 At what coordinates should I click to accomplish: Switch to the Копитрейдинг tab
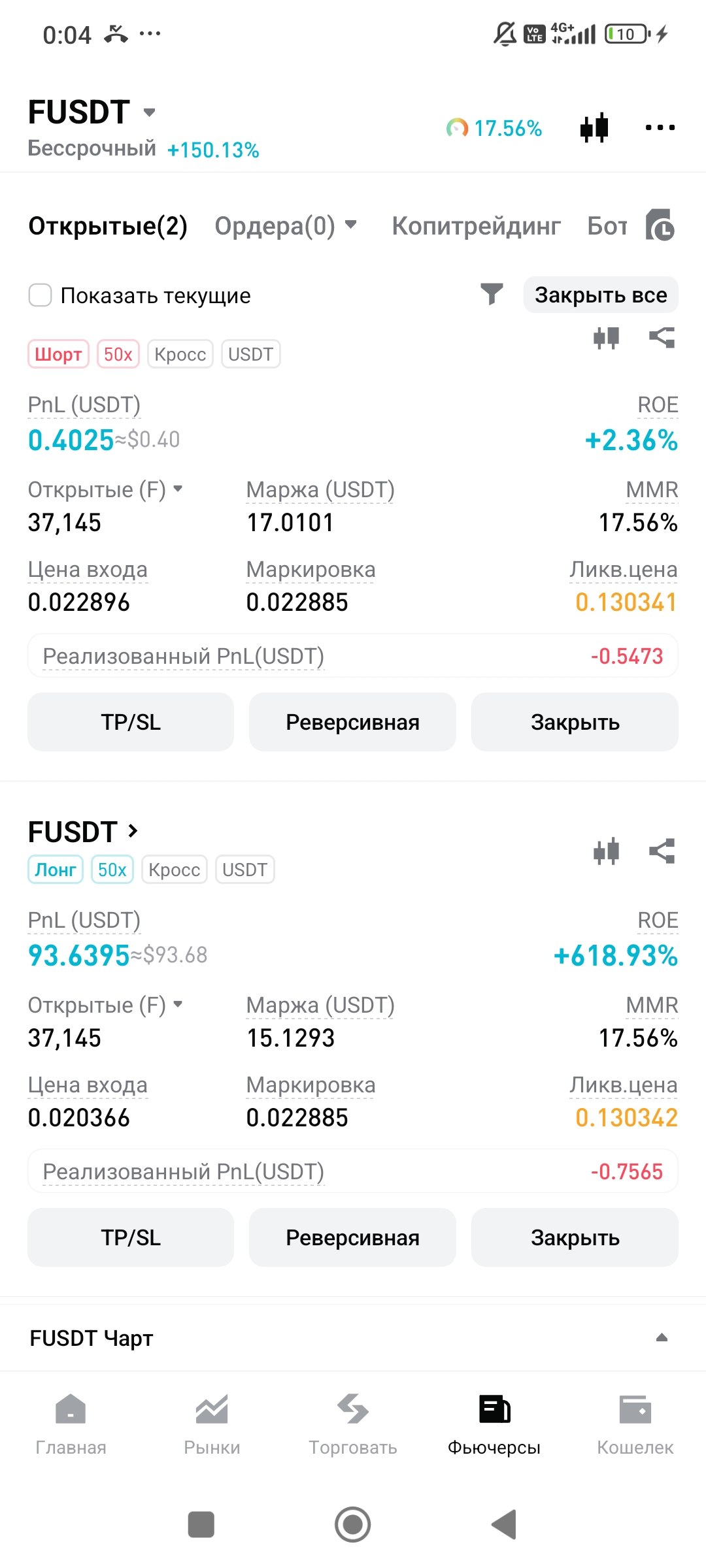(476, 226)
